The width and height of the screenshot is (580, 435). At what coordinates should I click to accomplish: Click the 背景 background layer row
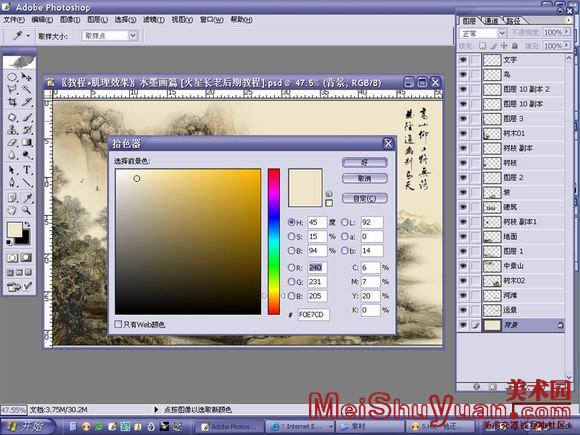[x=510, y=325]
